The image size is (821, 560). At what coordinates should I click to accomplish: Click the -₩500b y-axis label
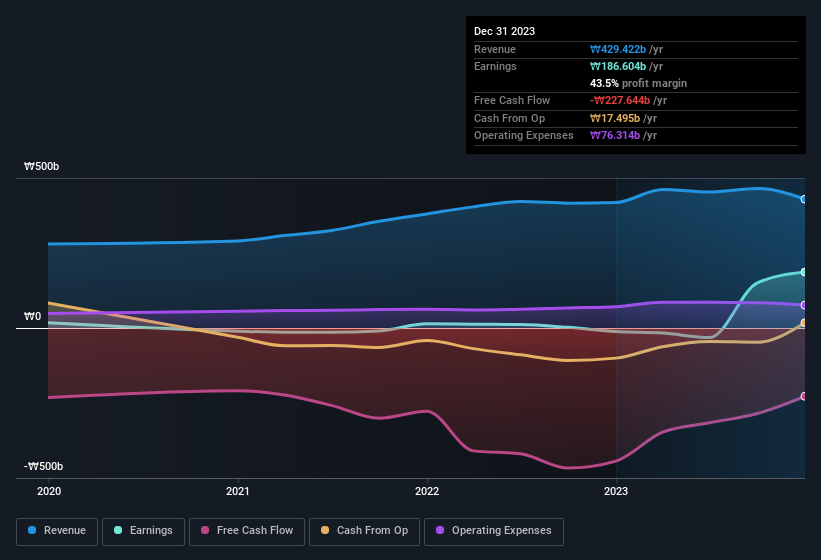pyautogui.click(x=43, y=466)
